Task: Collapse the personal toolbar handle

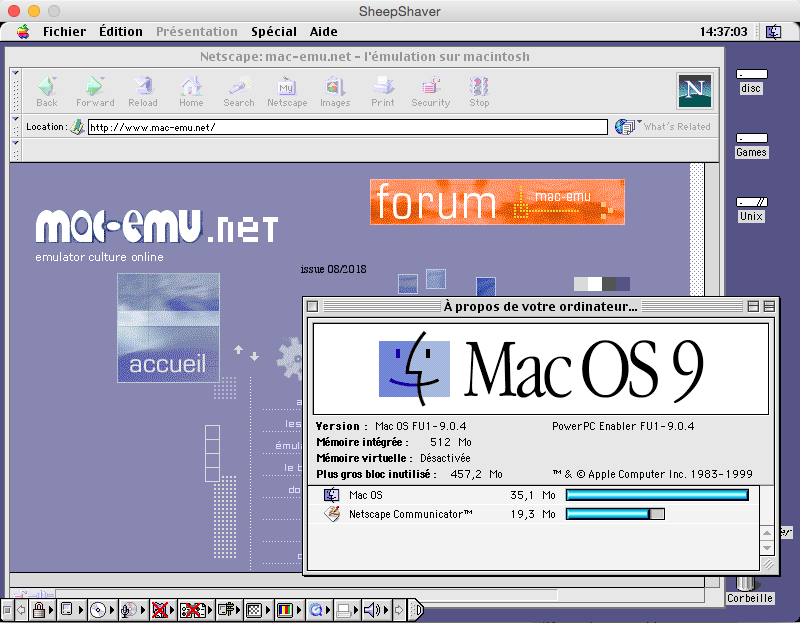Action: click(15, 149)
